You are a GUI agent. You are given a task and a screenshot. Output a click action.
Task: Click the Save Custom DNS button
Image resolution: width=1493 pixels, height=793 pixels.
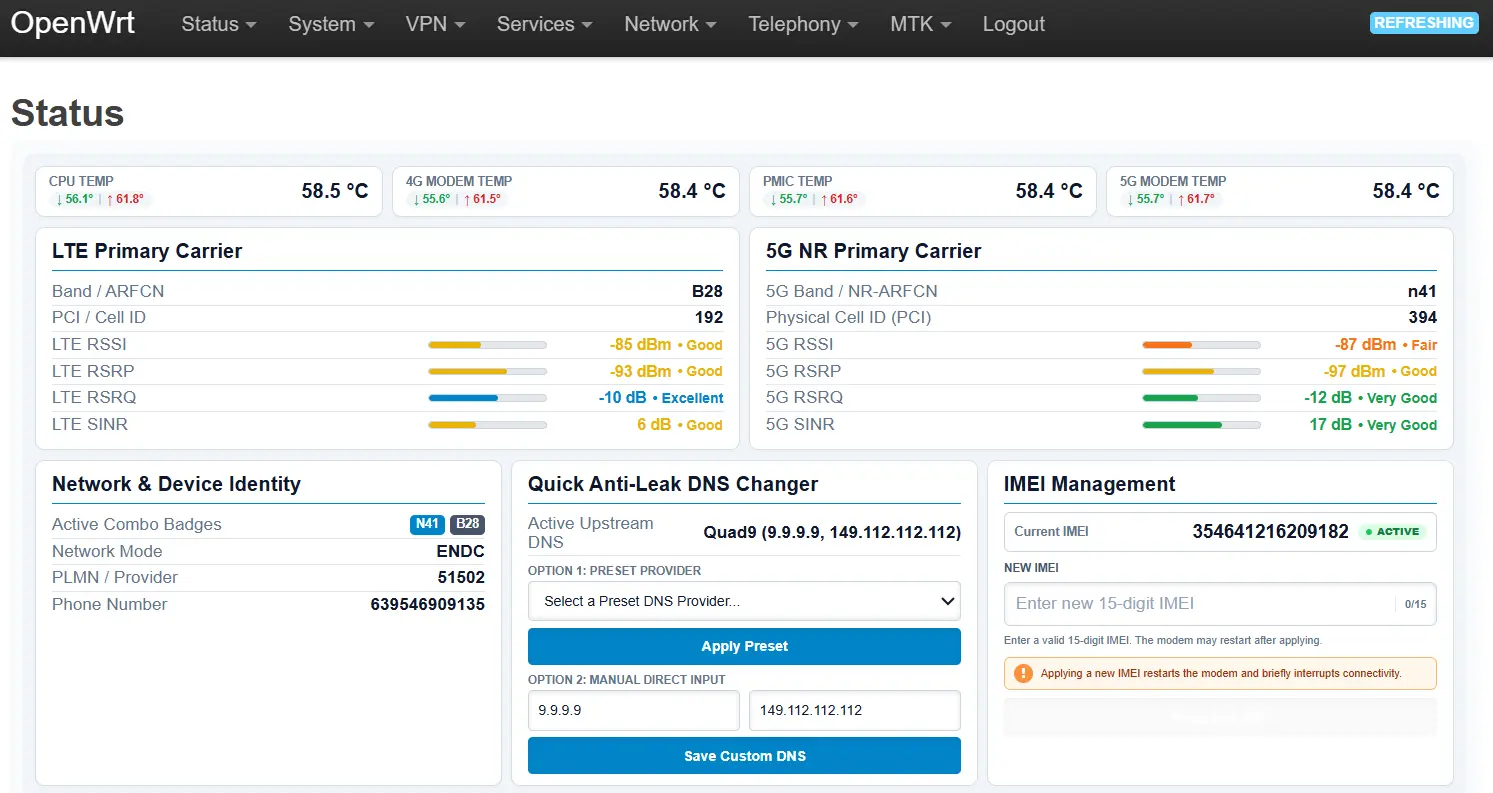click(744, 756)
